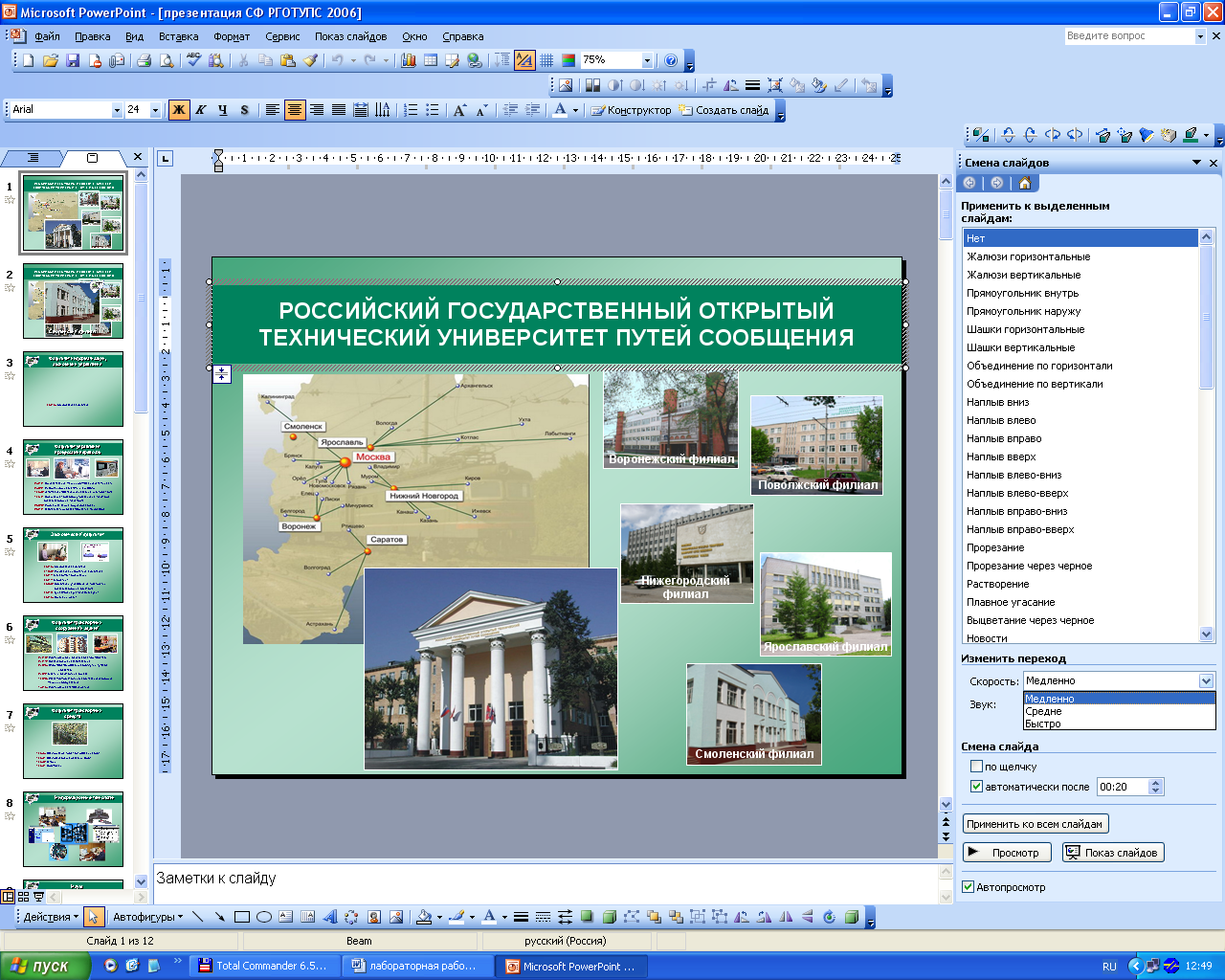Print the presentation using printer icon
The height and width of the screenshot is (980, 1225).
point(144,60)
